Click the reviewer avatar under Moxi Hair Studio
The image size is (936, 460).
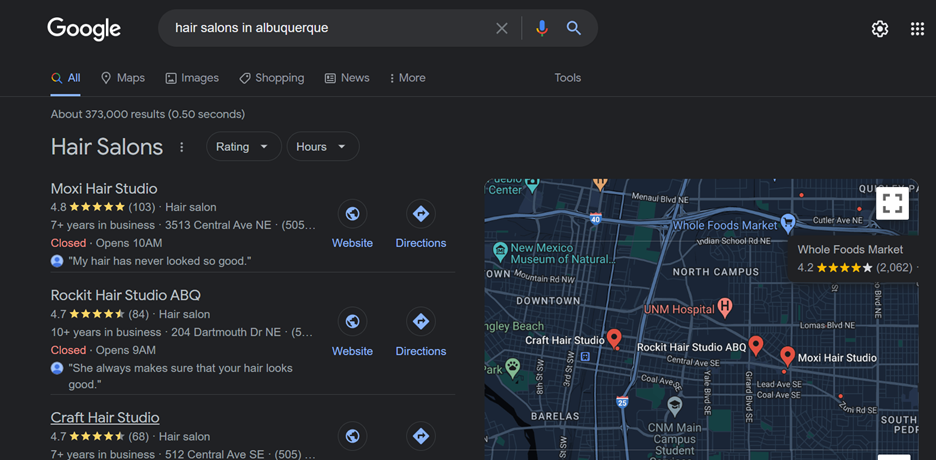point(57,261)
